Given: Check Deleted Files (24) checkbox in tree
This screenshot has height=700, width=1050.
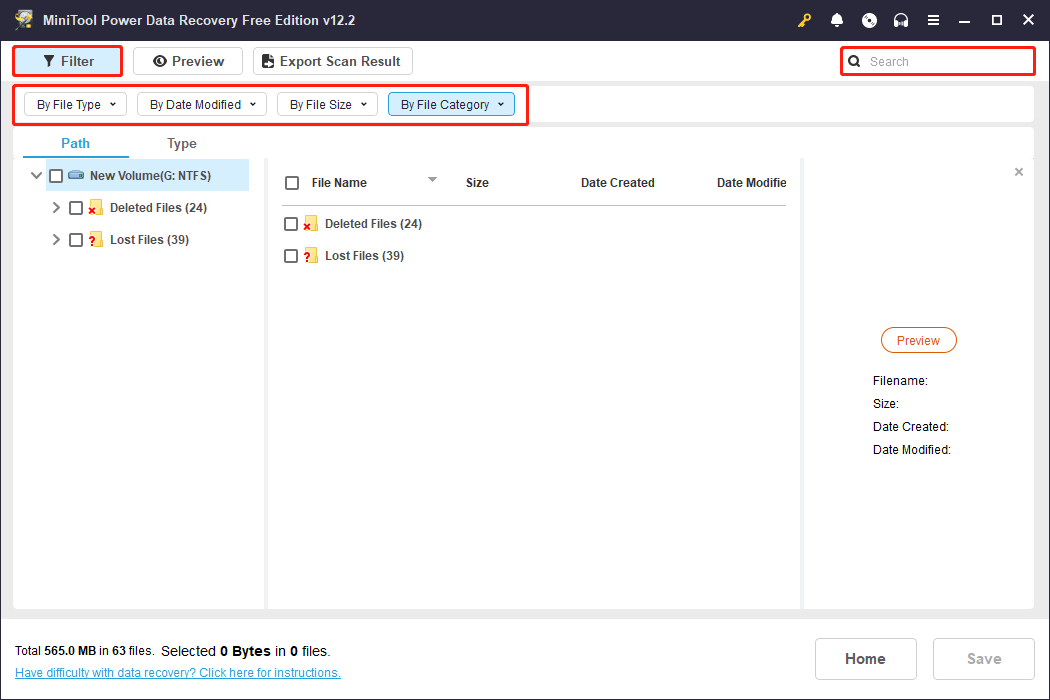Looking at the screenshot, I should 76,208.
